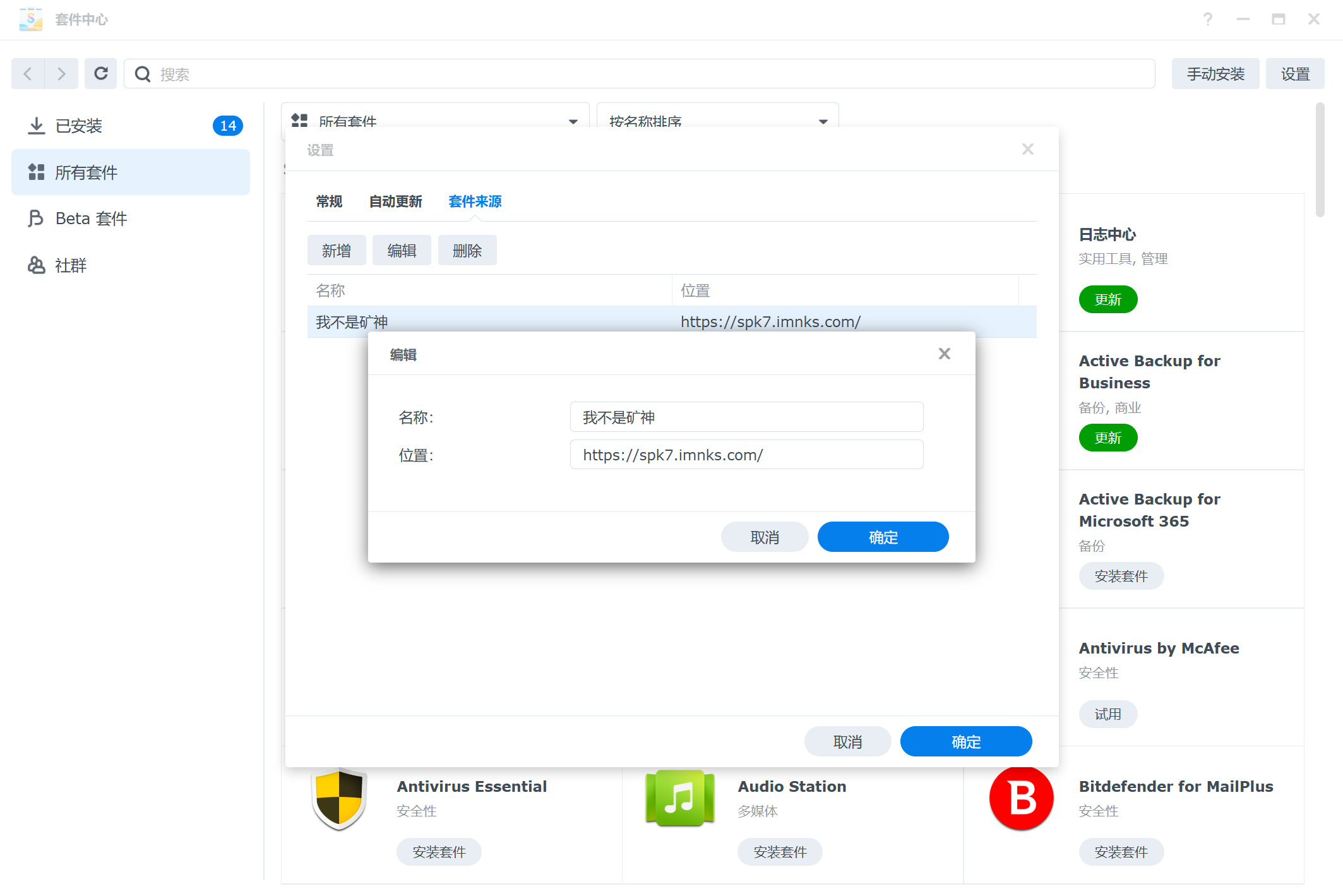Click the 手动安装 button
This screenshot has height=896, width=1343.
pyautogui.click(x=1215, y=74)
